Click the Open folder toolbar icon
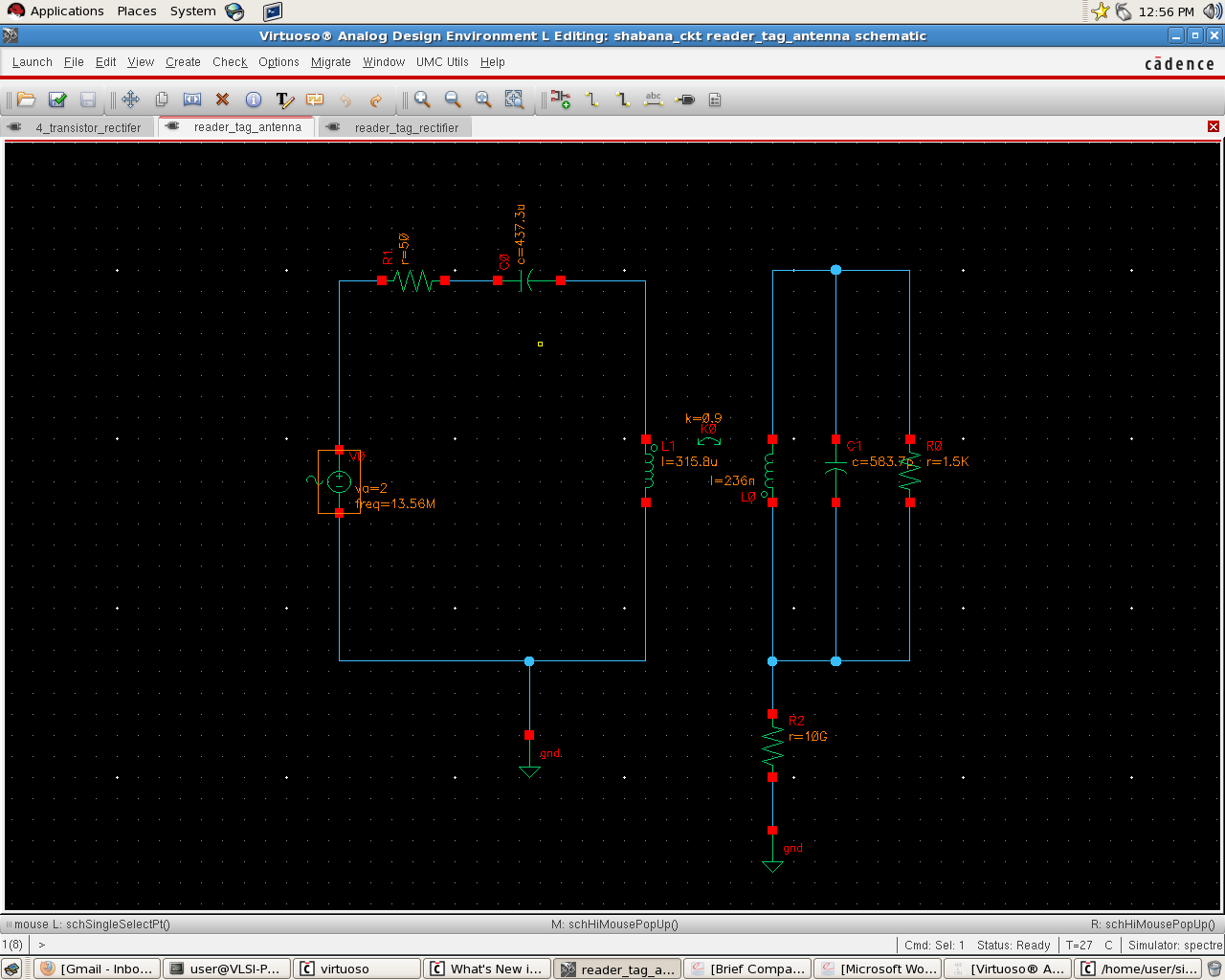This screenshot has height=980, width=1225. click(x=27, y=100)
